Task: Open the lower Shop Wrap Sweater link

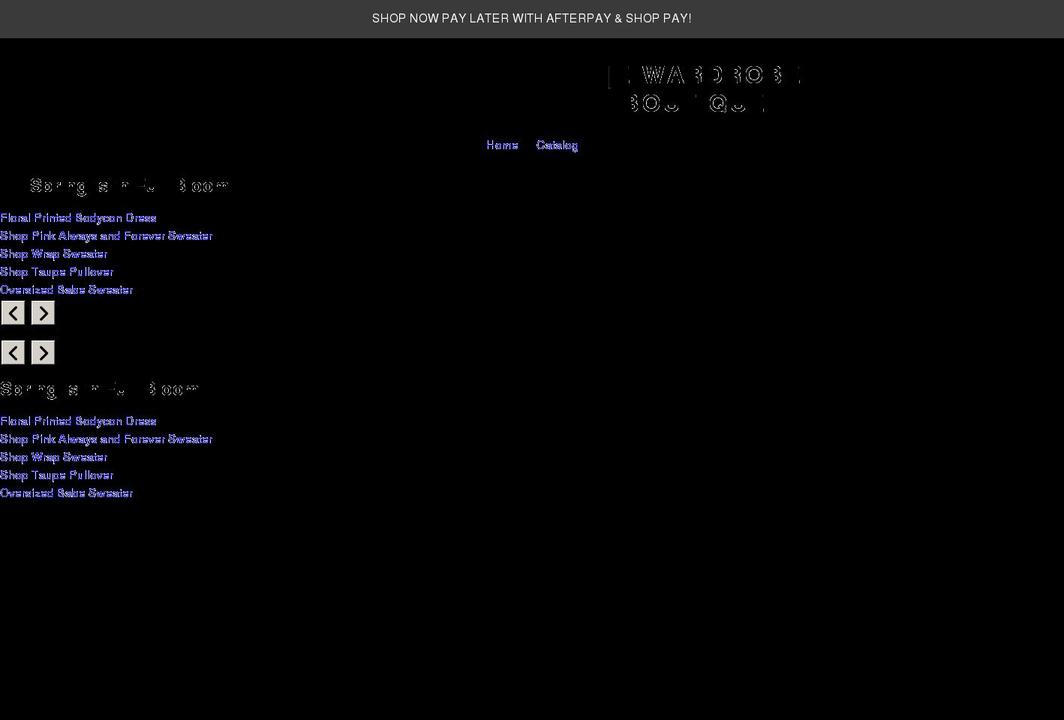Action: pyautogui.click(x=53, y=456)
